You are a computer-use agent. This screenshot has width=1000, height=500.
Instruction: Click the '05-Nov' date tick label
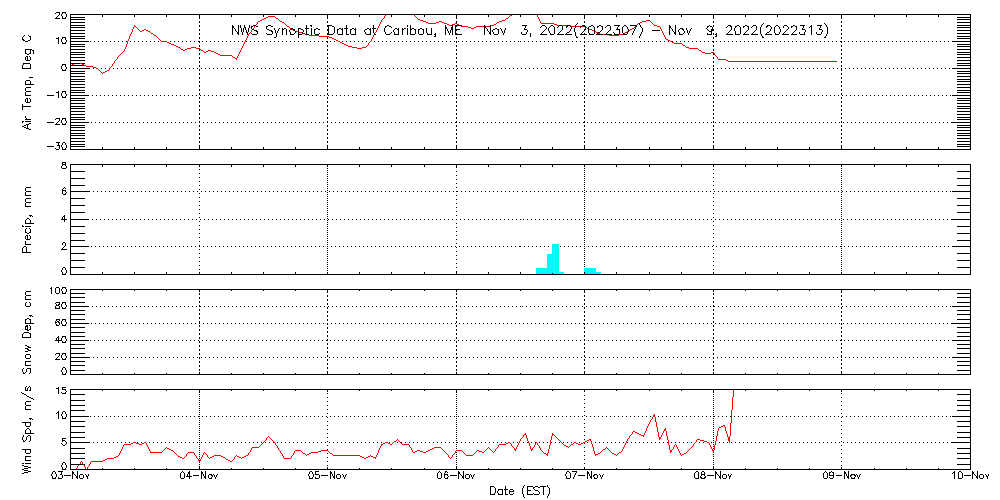coord(327,476)
